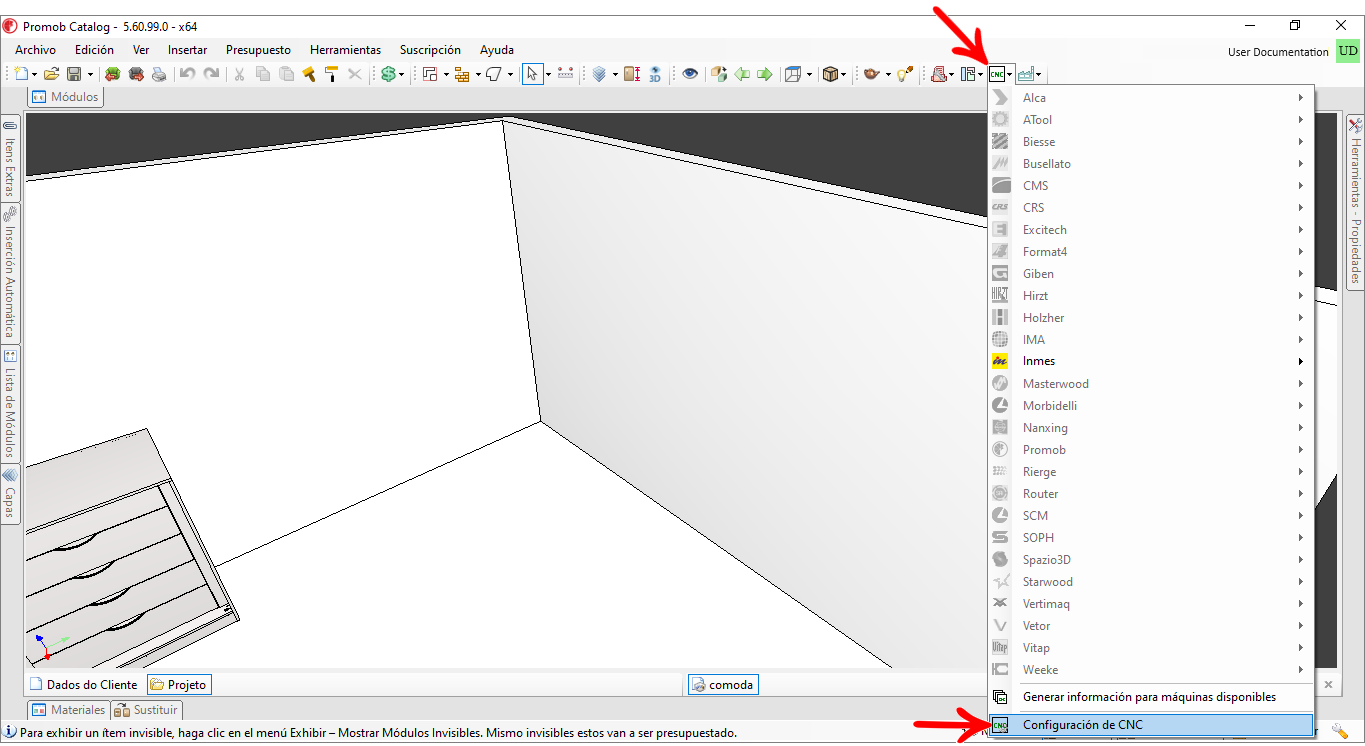Select the paint roller tool
The image size is (1365, 746).
pyautogui.click(x=331, y=74)
